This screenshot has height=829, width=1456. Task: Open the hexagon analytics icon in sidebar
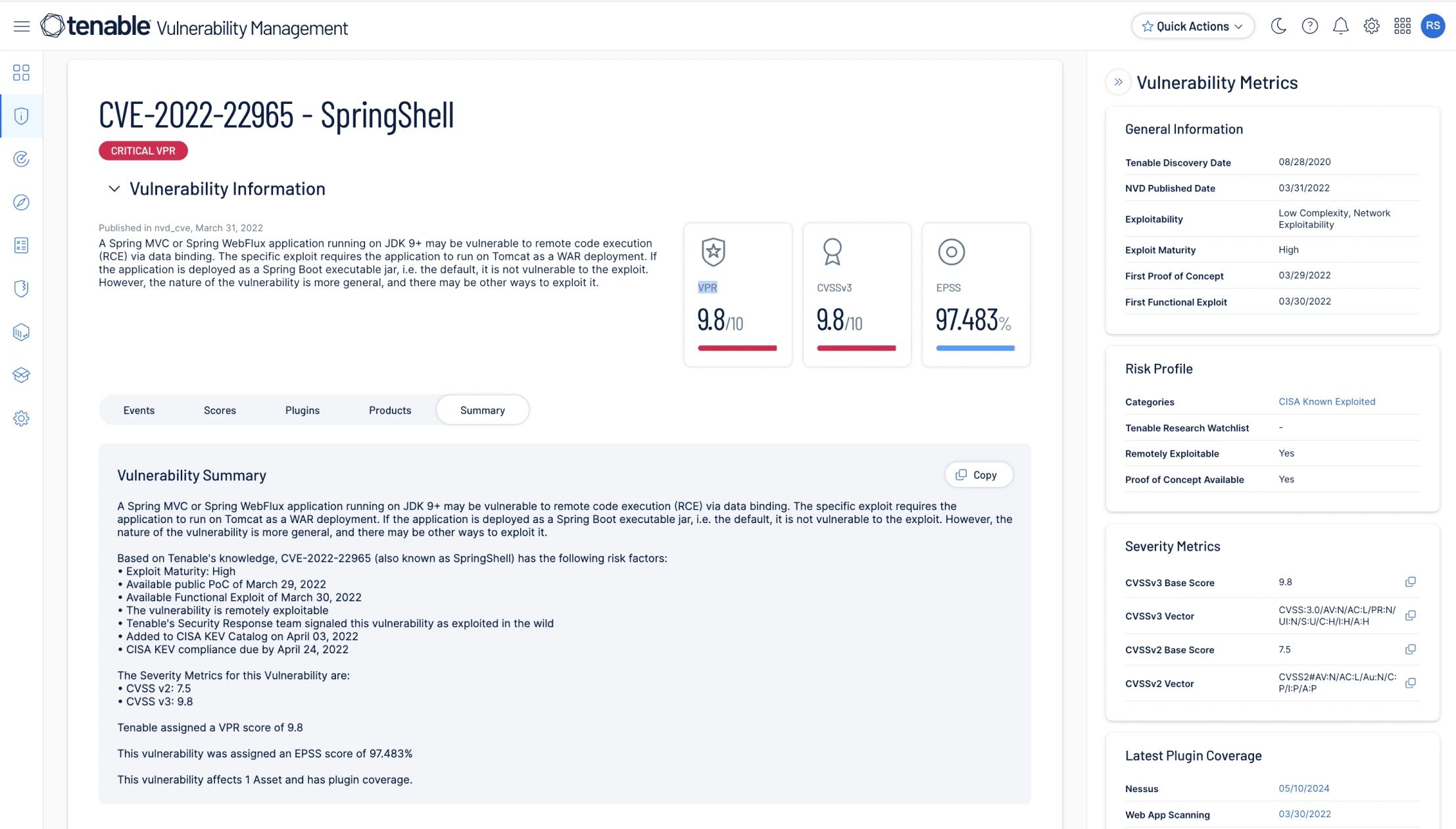pyautogui.click(x=21, y=332)
